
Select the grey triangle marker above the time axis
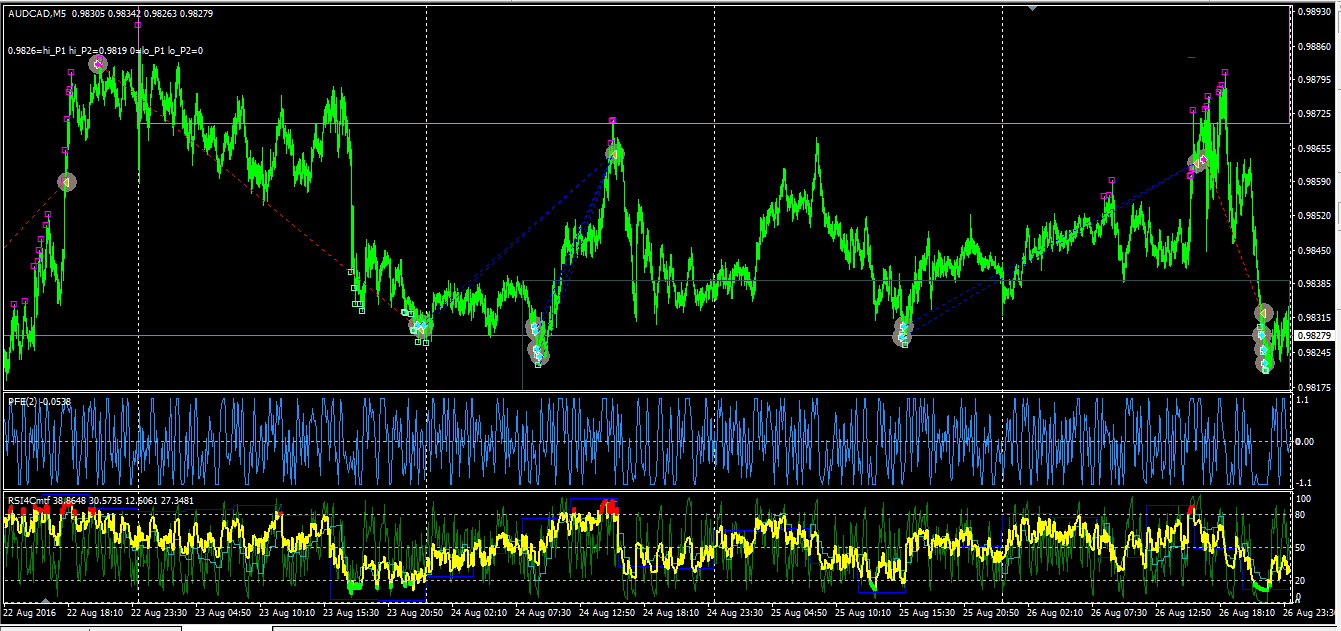coord(45,600)
